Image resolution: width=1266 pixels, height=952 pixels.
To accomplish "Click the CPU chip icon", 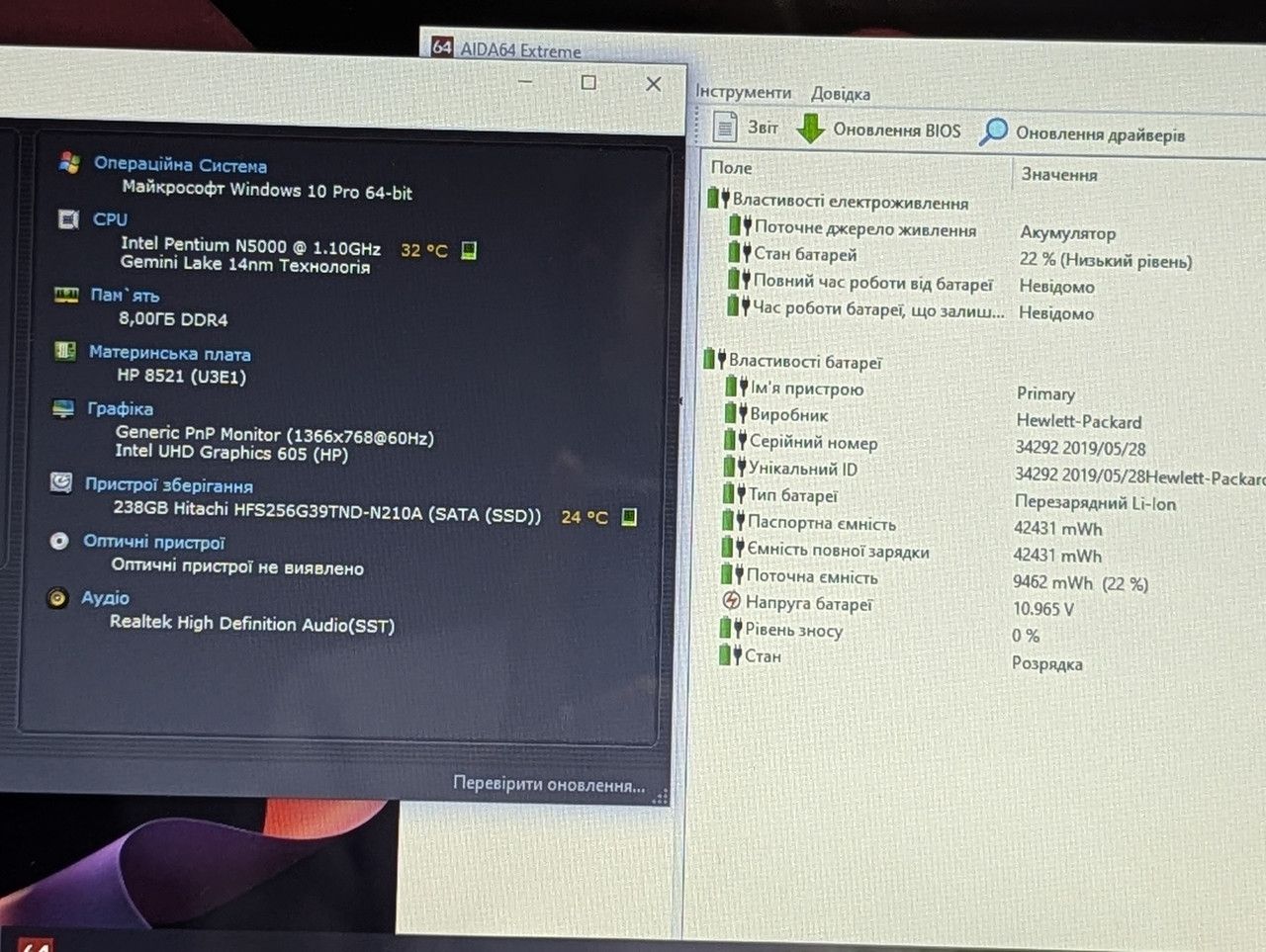I will click(x=68, y=219).
